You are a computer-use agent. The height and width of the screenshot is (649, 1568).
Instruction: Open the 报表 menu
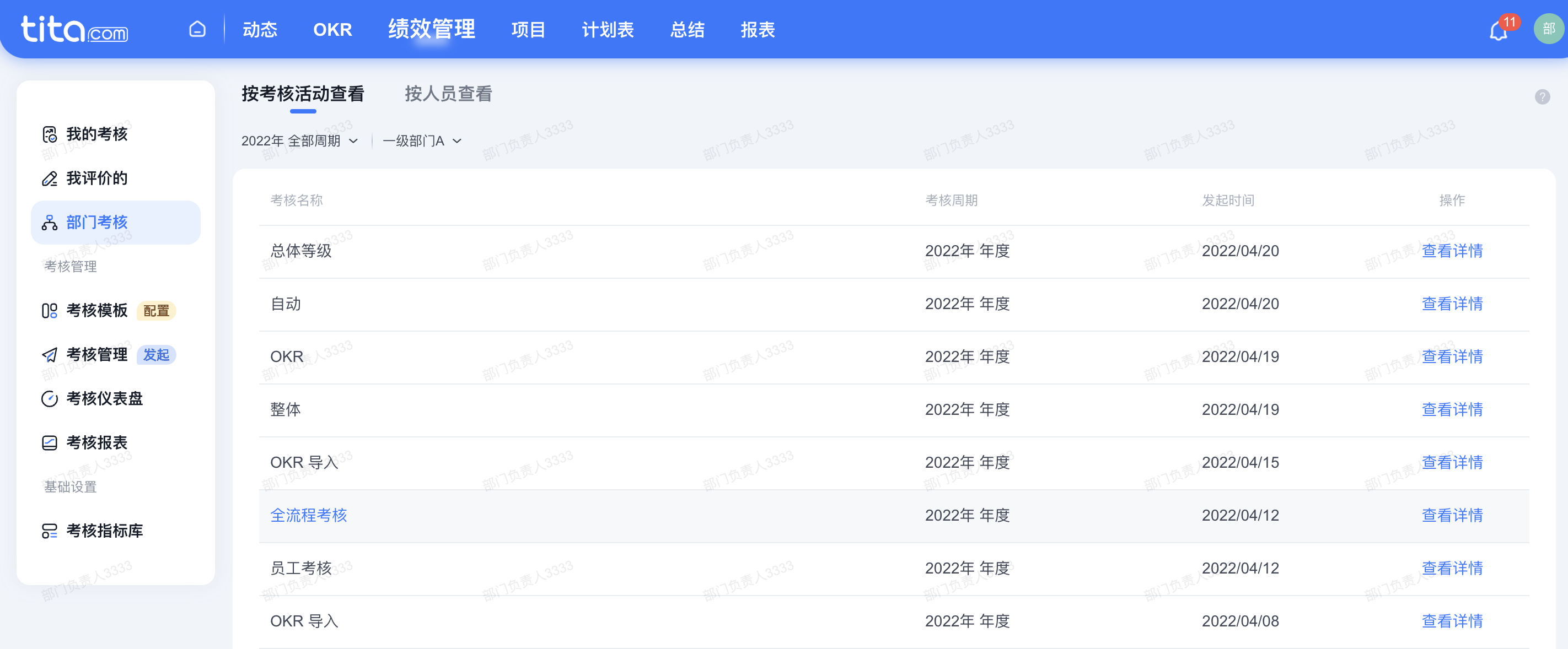[x=758, y=29]
